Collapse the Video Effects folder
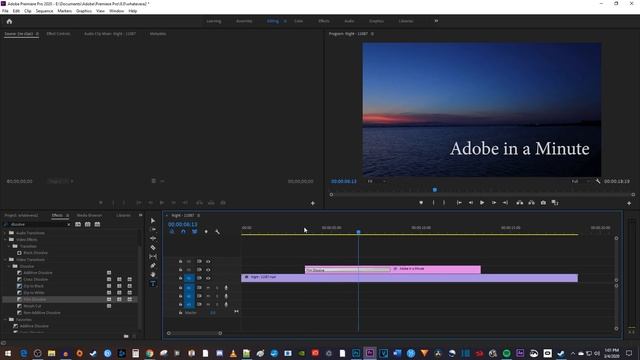 [x=5, y=240]
